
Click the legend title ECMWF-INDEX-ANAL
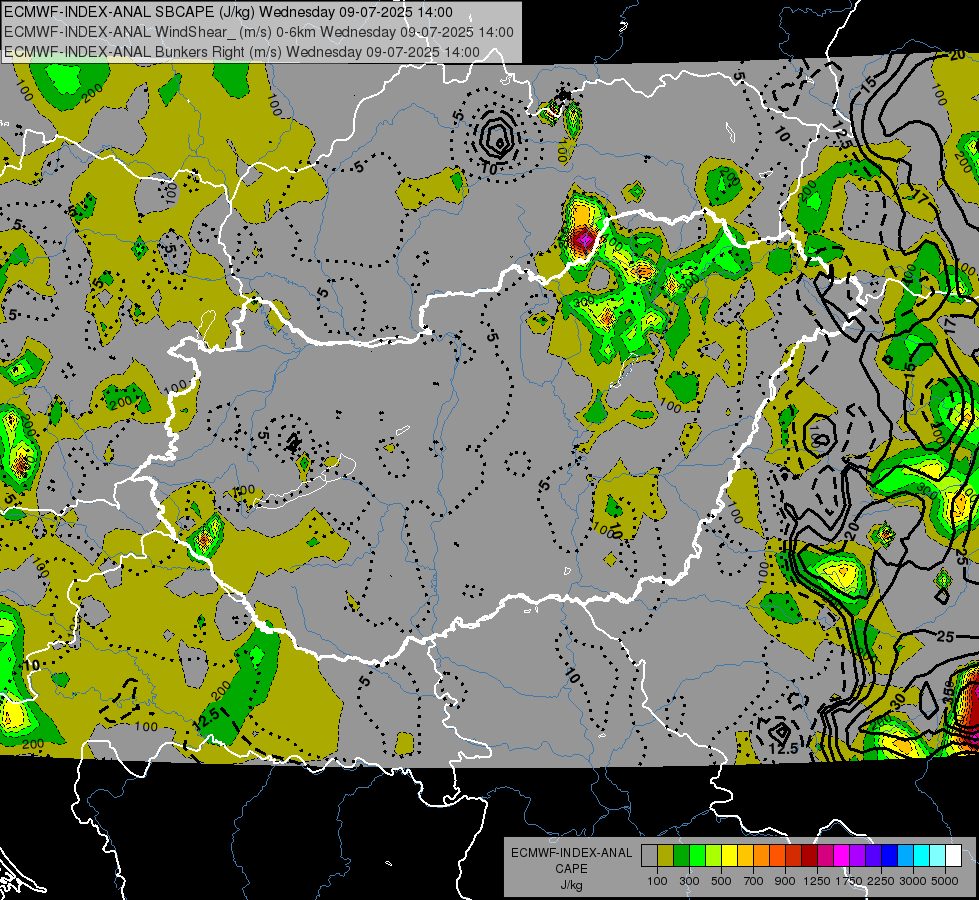[571, 853]
